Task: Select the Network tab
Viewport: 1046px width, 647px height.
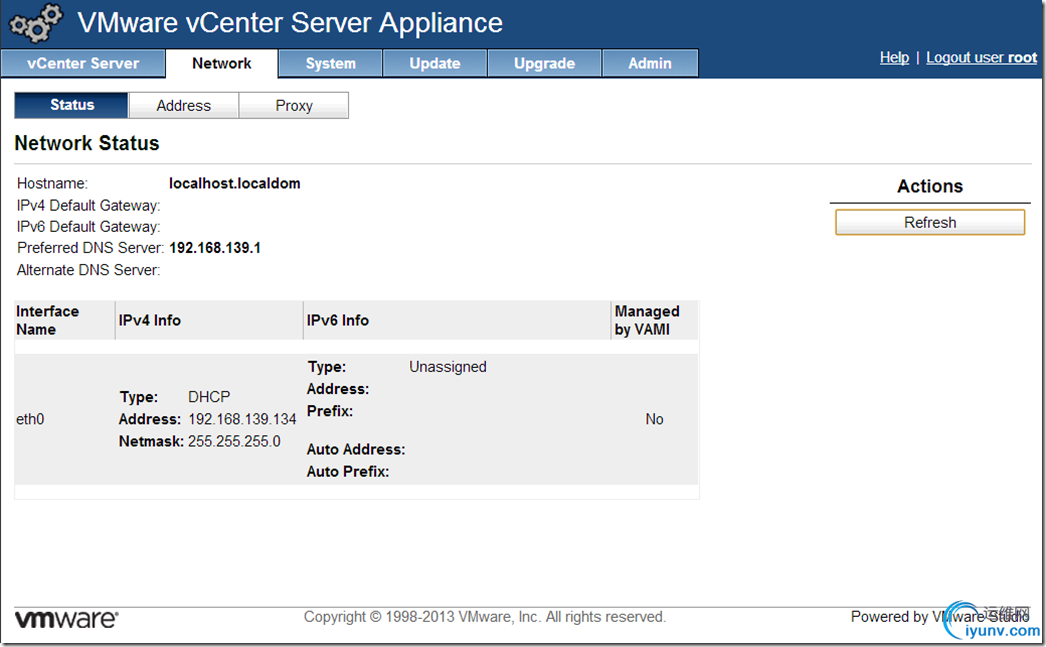Action: [x=221, y=63]
